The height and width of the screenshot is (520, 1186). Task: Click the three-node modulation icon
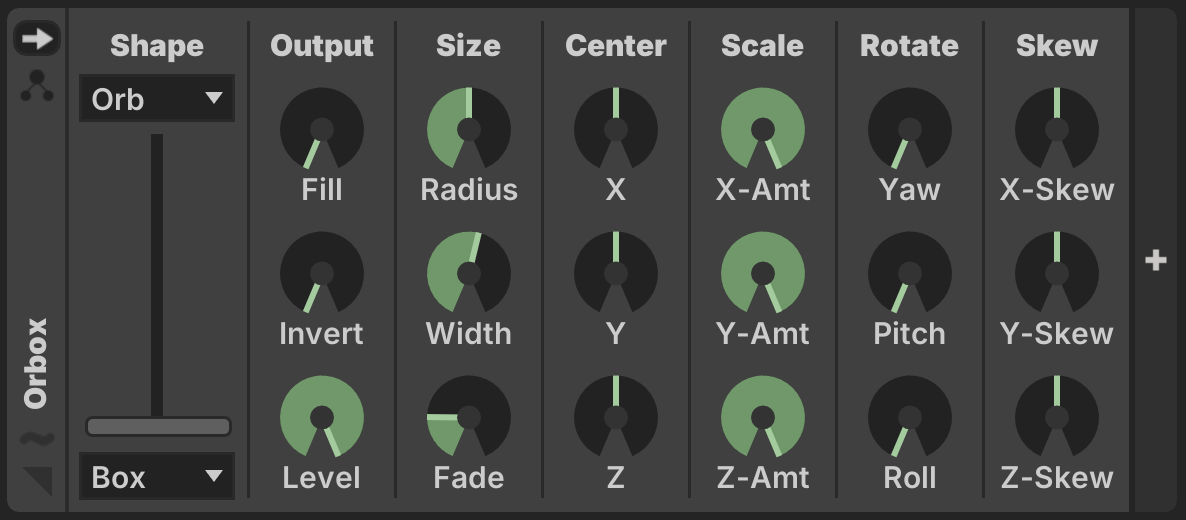37,88
